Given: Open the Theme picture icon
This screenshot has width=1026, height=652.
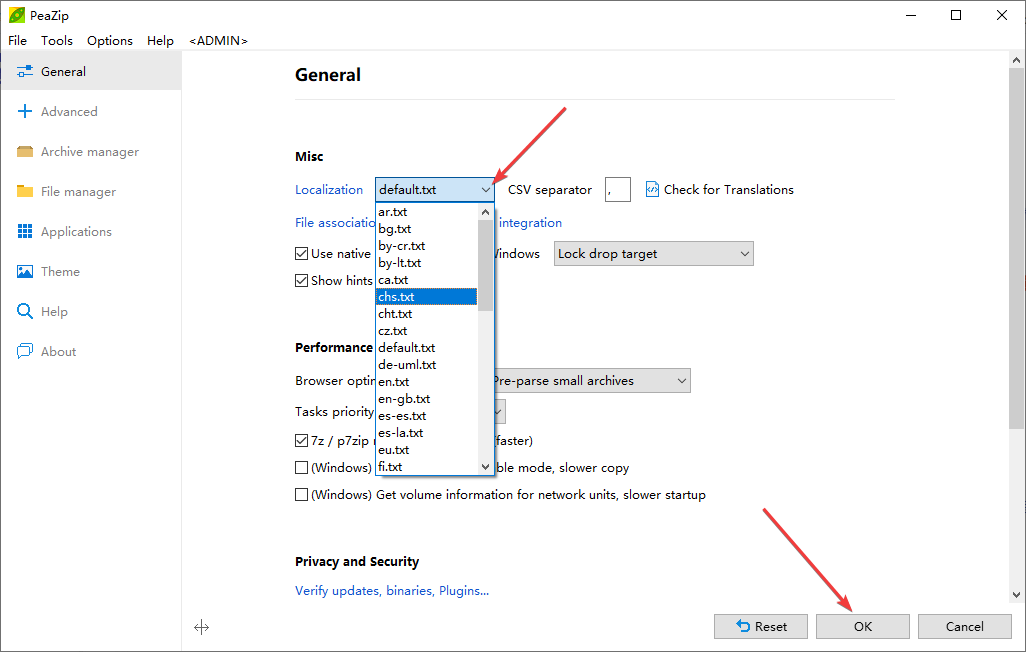Looking at the screenshot, I should [25, 272].
